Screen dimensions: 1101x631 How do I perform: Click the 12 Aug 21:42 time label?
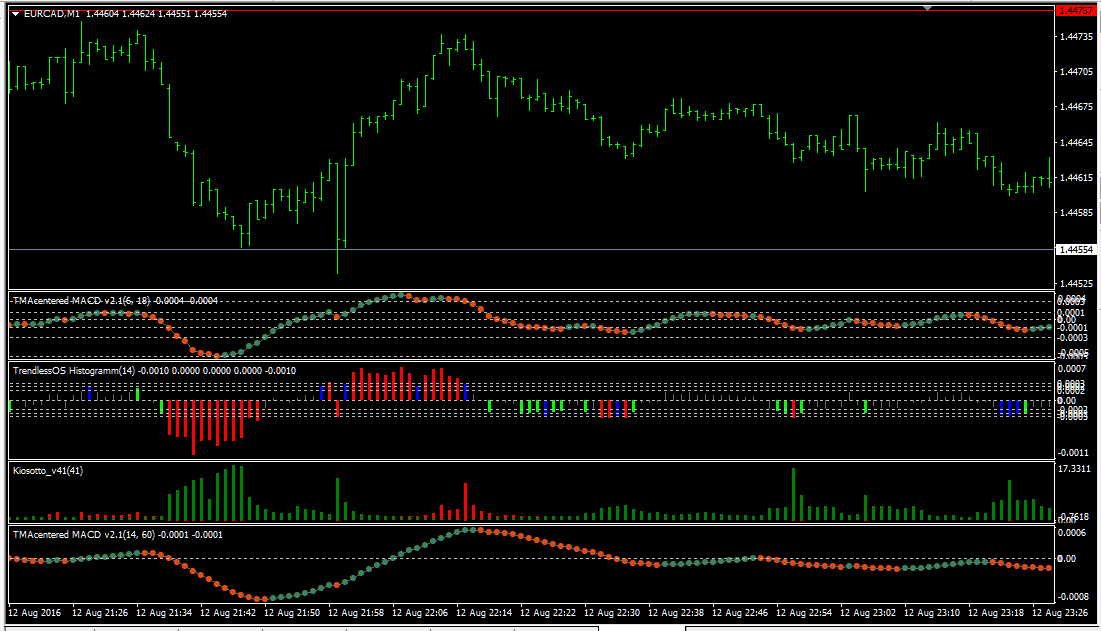pos(228,613)
